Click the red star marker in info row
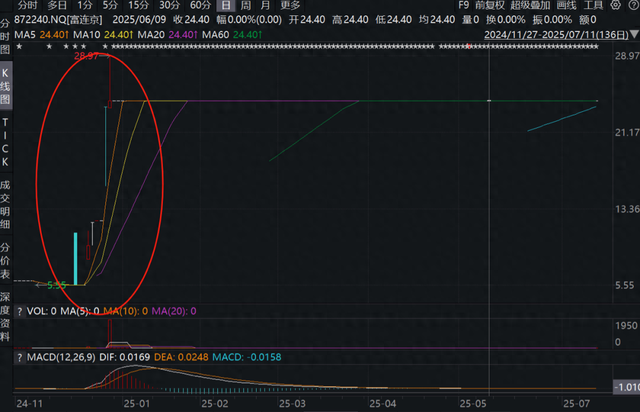 [x=469, y=47]
